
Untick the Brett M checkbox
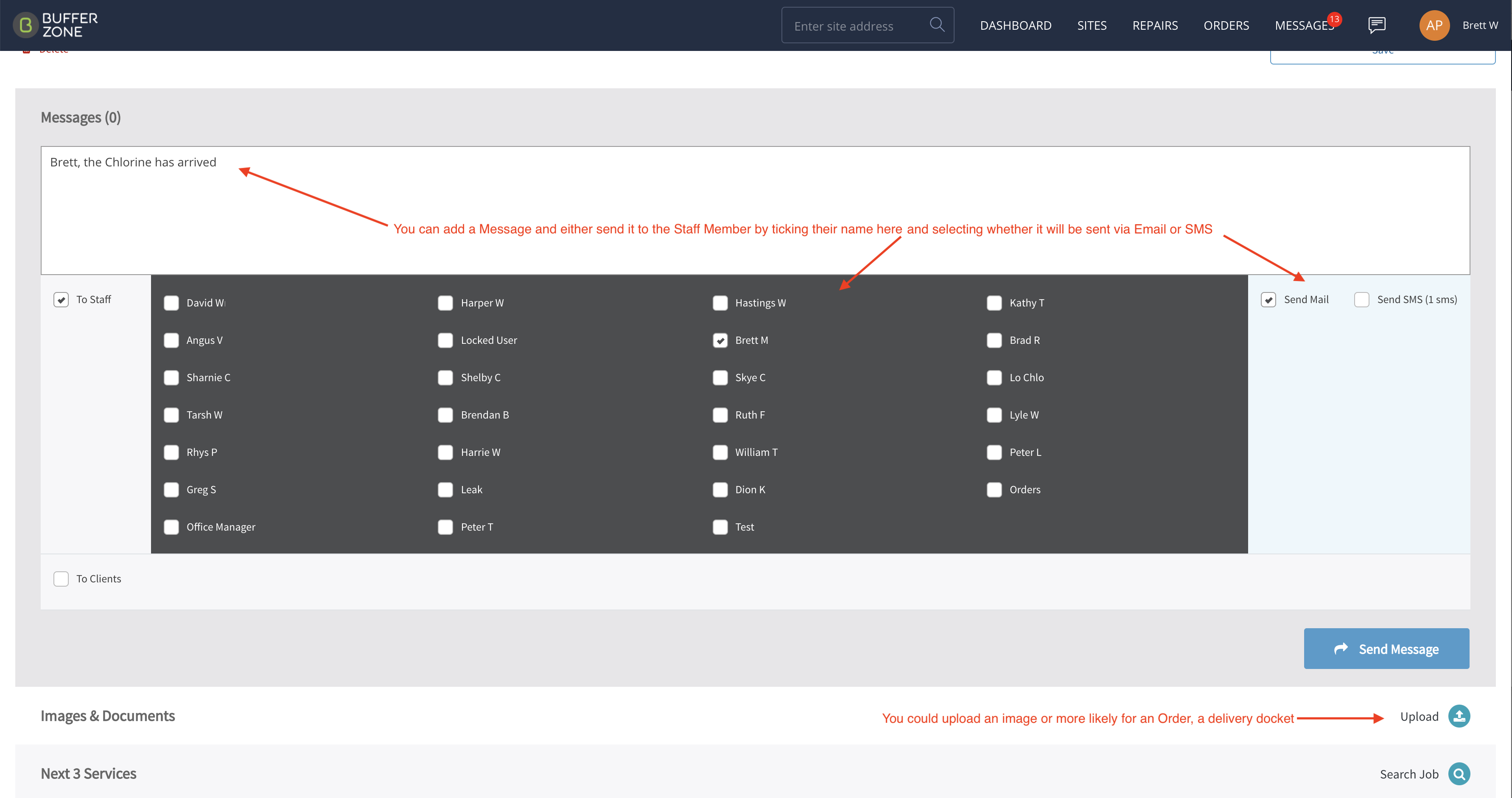(x=720, y=340)
